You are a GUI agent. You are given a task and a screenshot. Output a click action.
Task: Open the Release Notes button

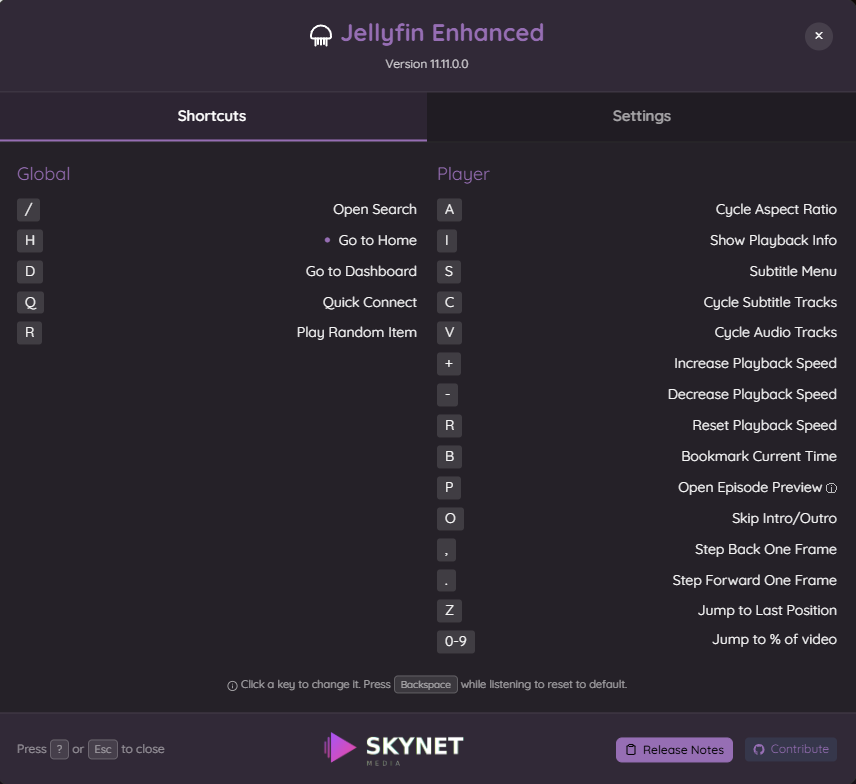pyautogui.click(x=674, y=750)
